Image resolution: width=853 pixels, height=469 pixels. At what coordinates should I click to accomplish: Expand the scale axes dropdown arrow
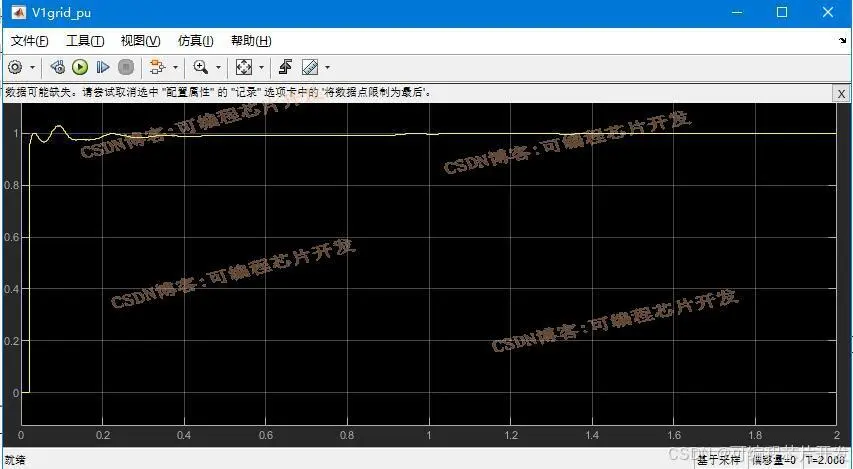[261, 67]
